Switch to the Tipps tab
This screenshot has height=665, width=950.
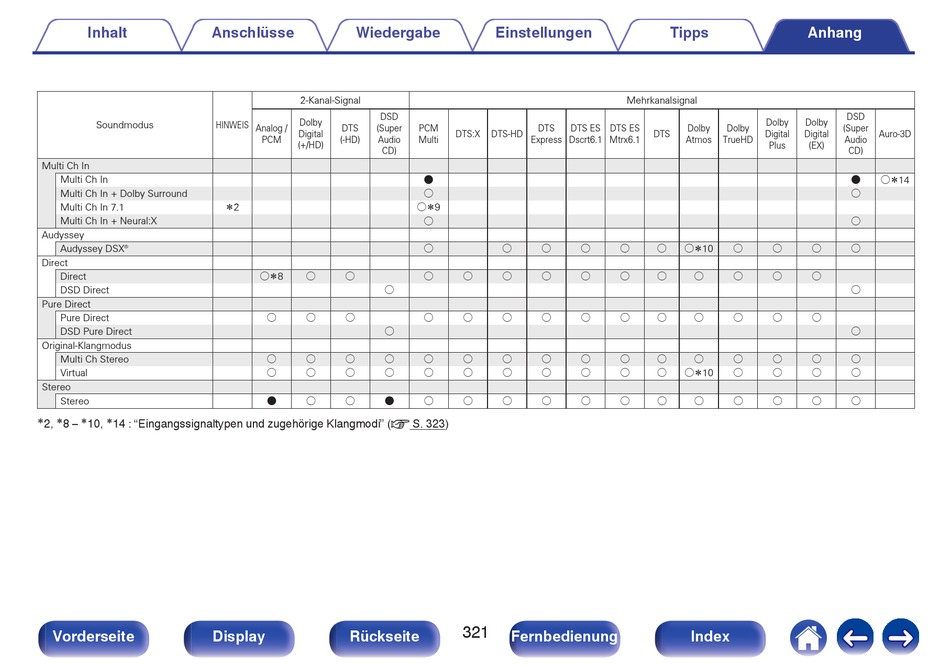(689, 33)
